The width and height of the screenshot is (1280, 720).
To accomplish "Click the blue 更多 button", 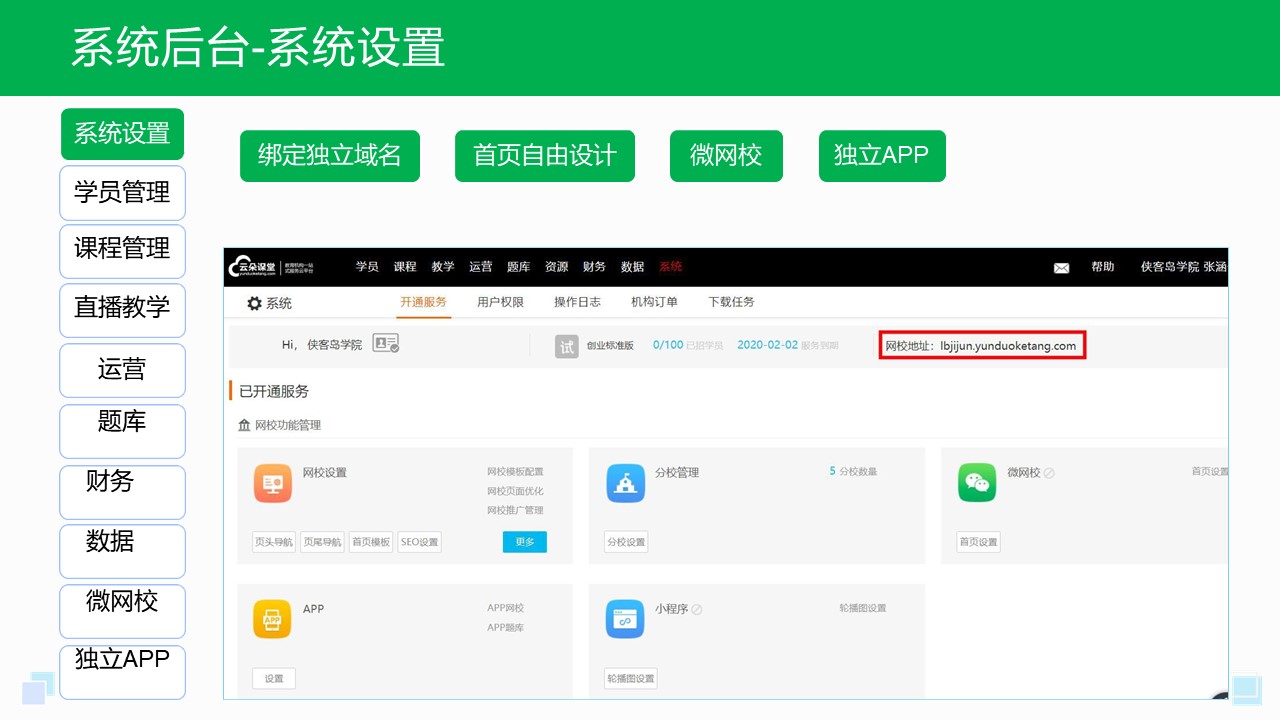I will 524,542.
